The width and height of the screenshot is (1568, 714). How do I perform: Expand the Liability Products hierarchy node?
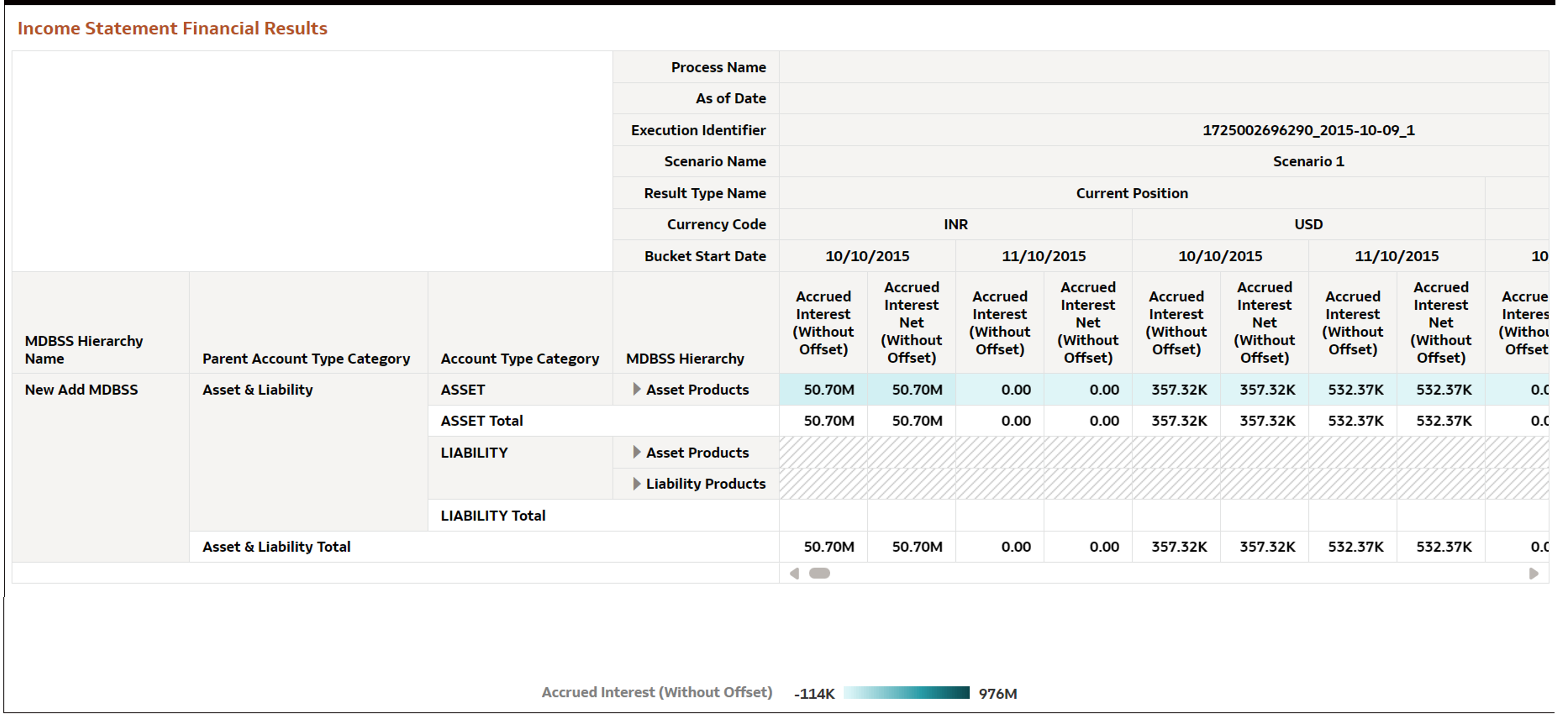pos(637,483)
